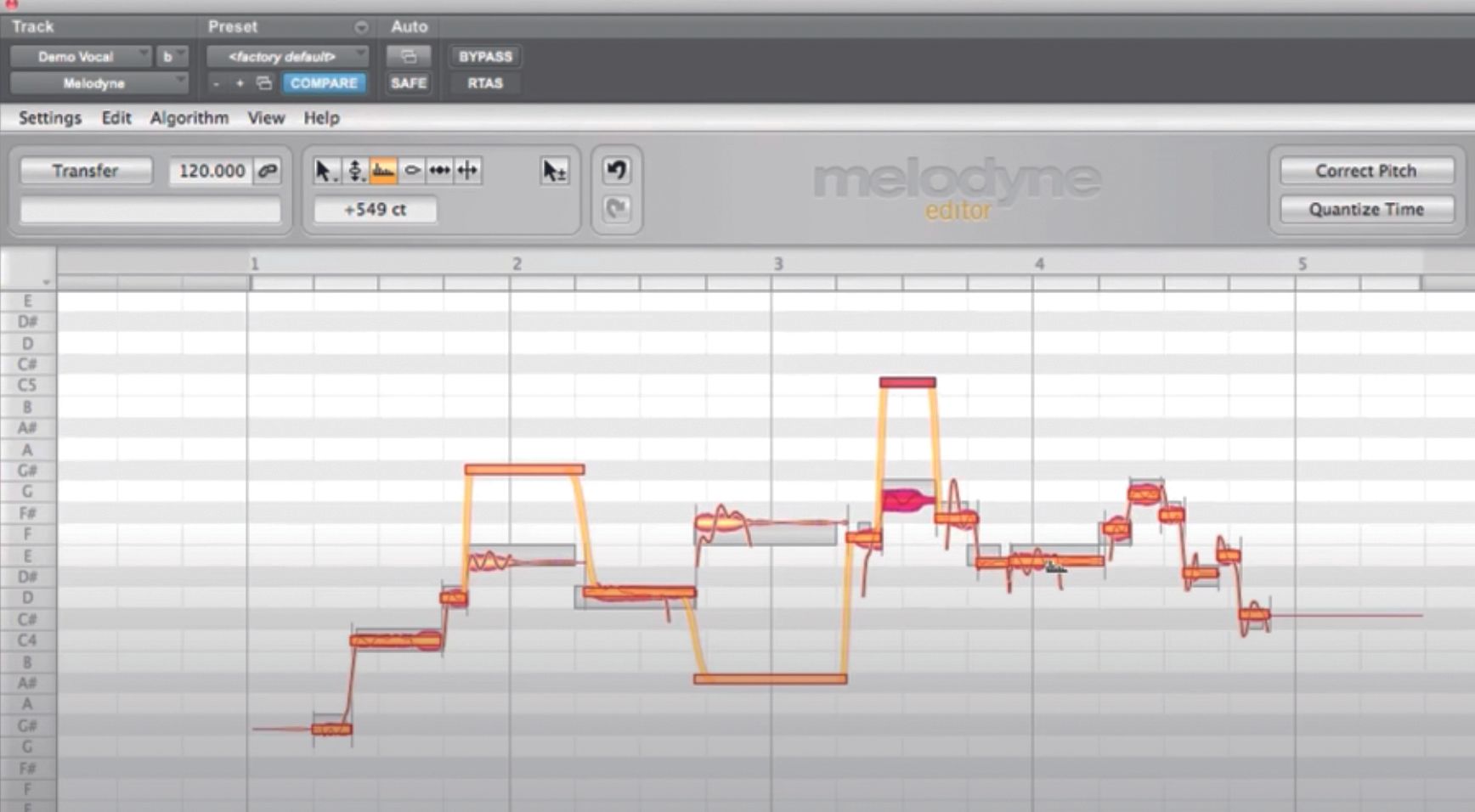Go to previous preset with minus
This screenshot has width=1475, height=812.
pyautogui.click(x=217, y=83)
